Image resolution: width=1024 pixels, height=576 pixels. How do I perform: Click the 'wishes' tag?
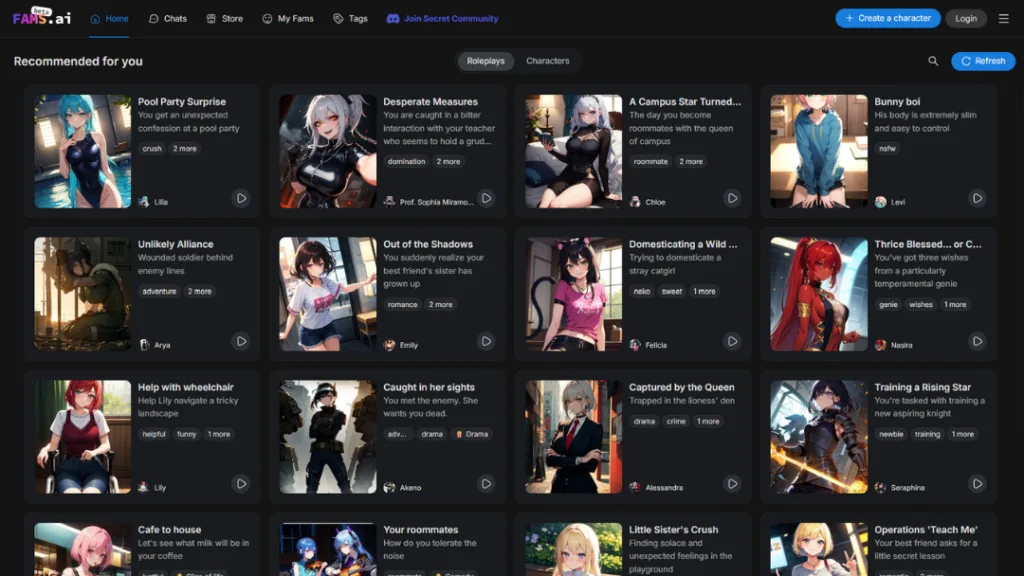point(921,304)
